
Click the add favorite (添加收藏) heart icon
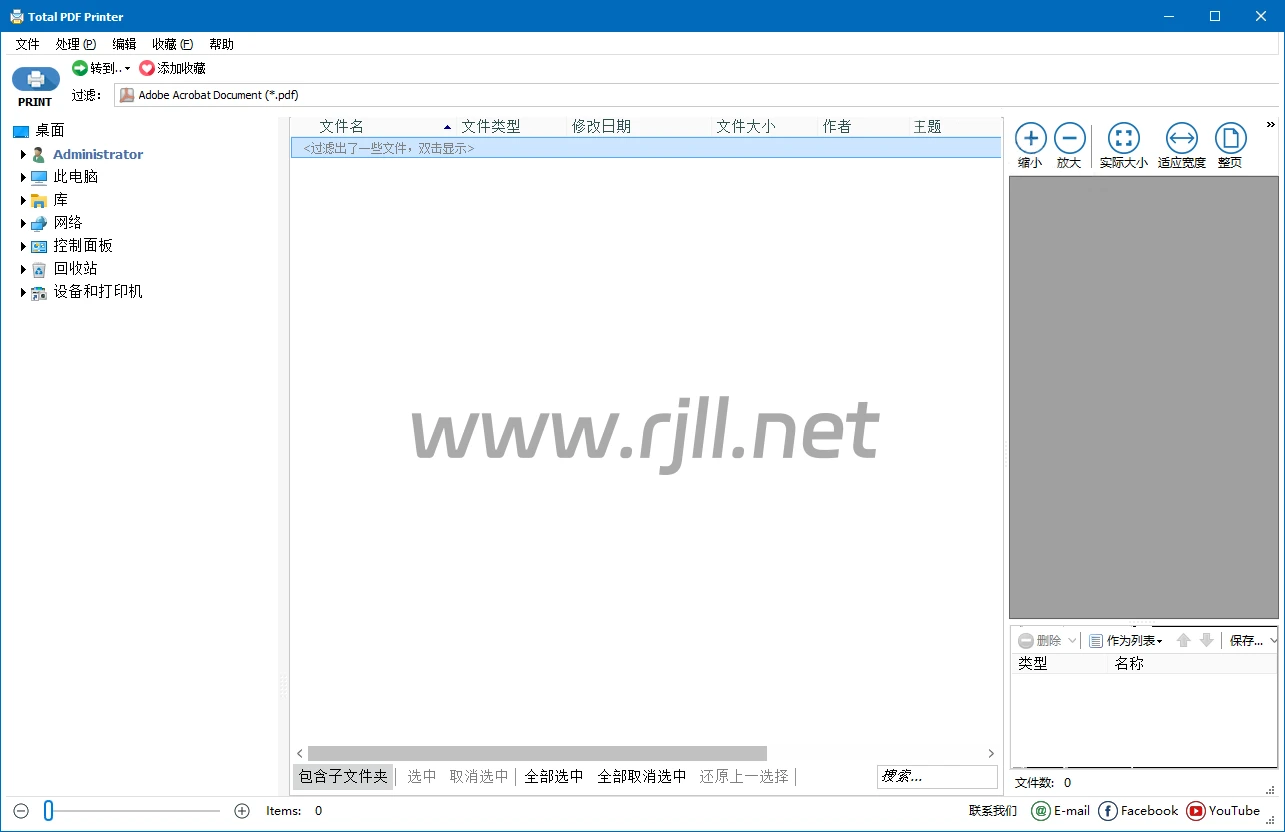[147, 68]
